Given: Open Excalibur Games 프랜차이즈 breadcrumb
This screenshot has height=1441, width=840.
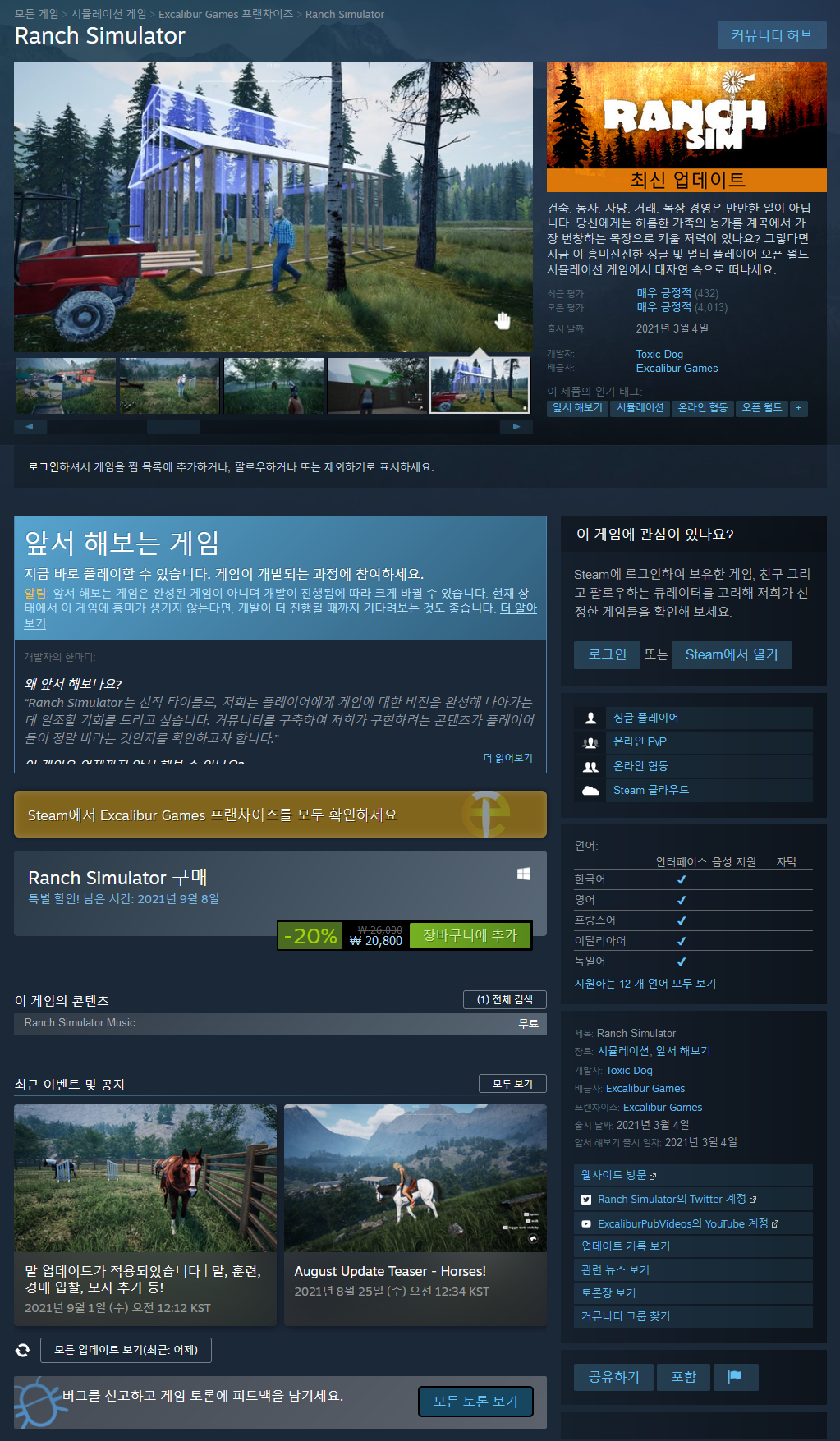Looking at the screenshot, I should (x=226, y=14).
